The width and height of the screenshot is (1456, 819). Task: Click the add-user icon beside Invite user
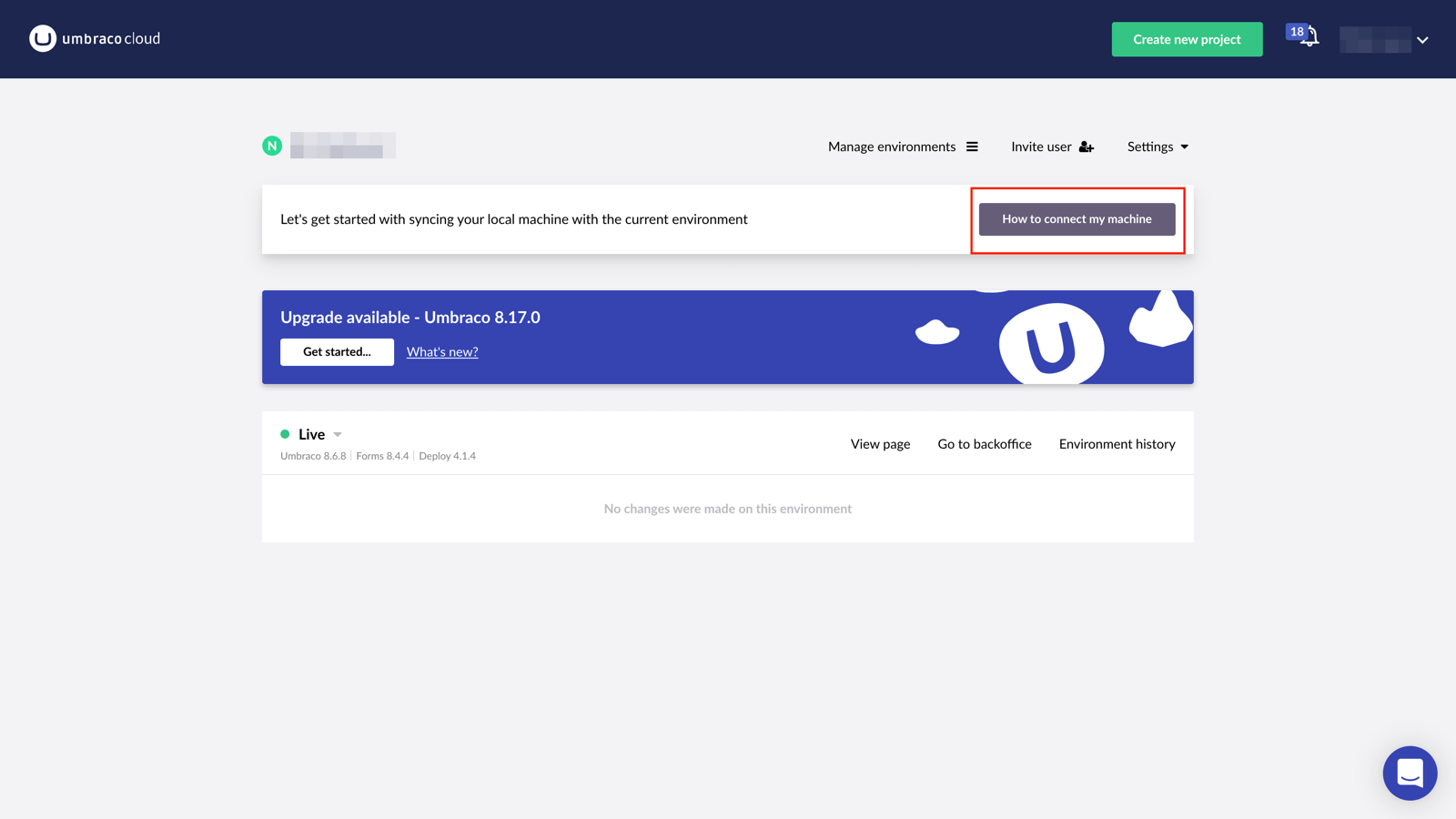pos(1087,146)
